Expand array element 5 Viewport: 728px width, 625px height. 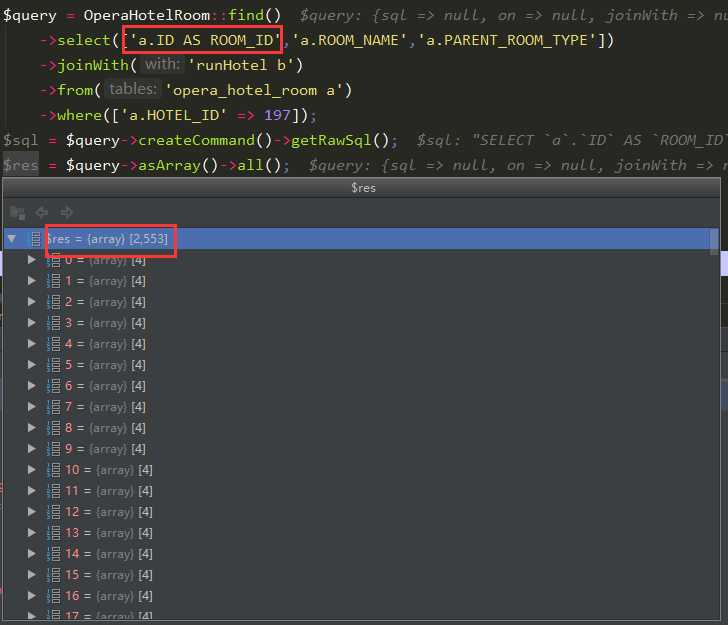tap(32, 365)
